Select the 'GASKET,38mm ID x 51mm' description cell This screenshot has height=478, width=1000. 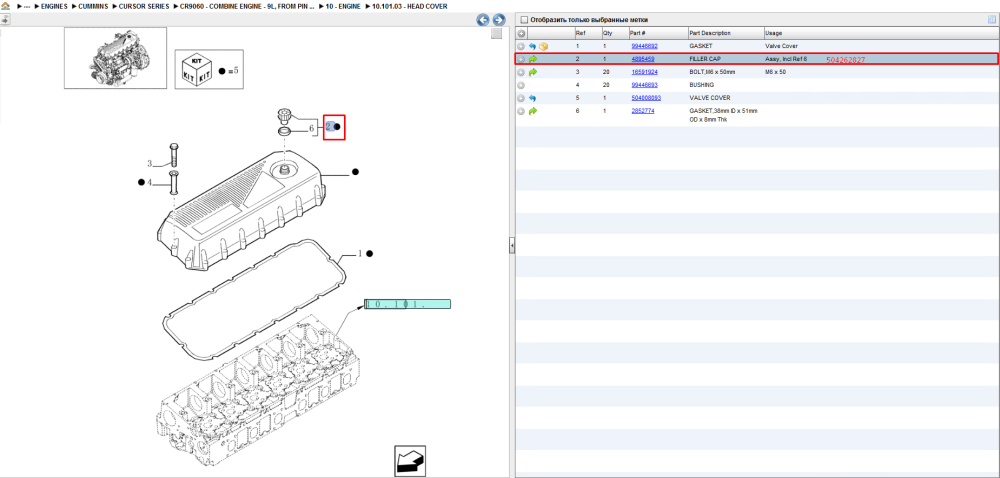[724, 115]
